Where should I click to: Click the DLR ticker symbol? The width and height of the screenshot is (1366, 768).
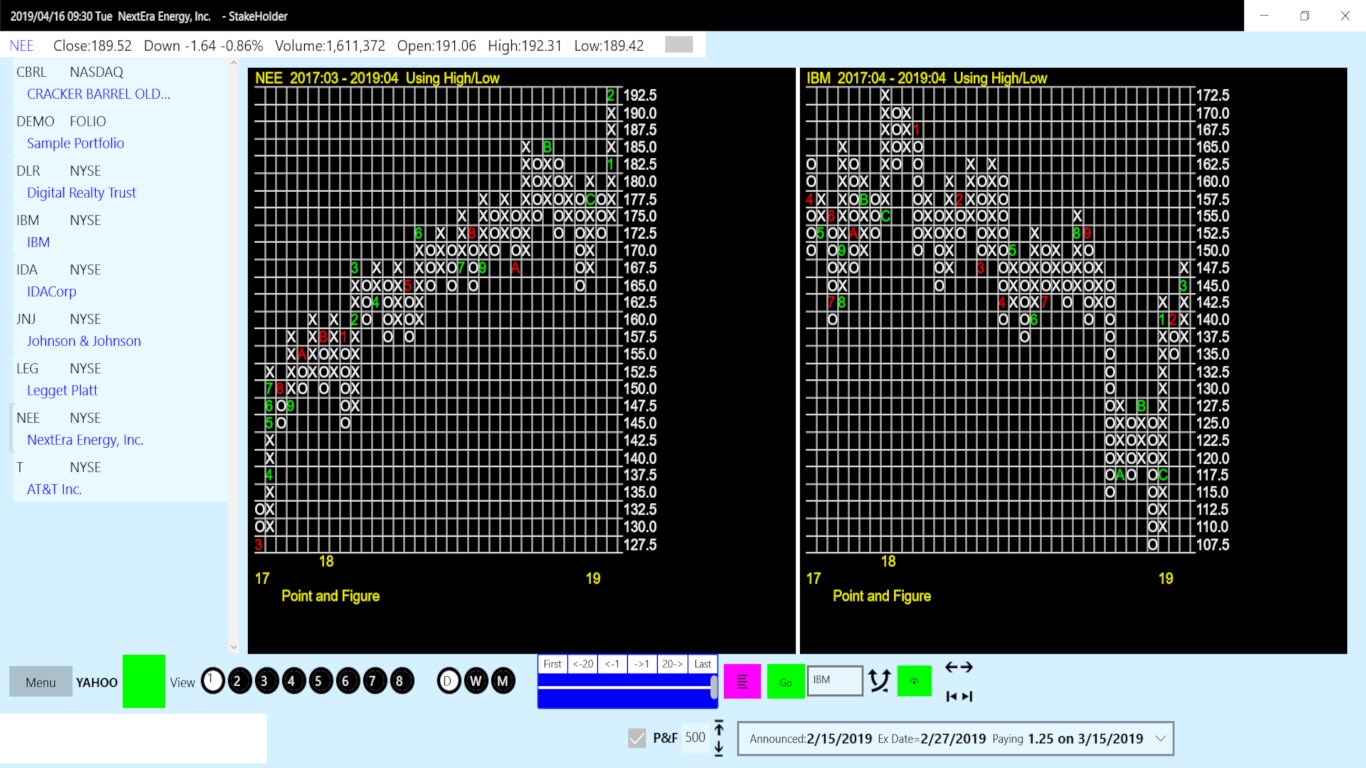[28, 171]
